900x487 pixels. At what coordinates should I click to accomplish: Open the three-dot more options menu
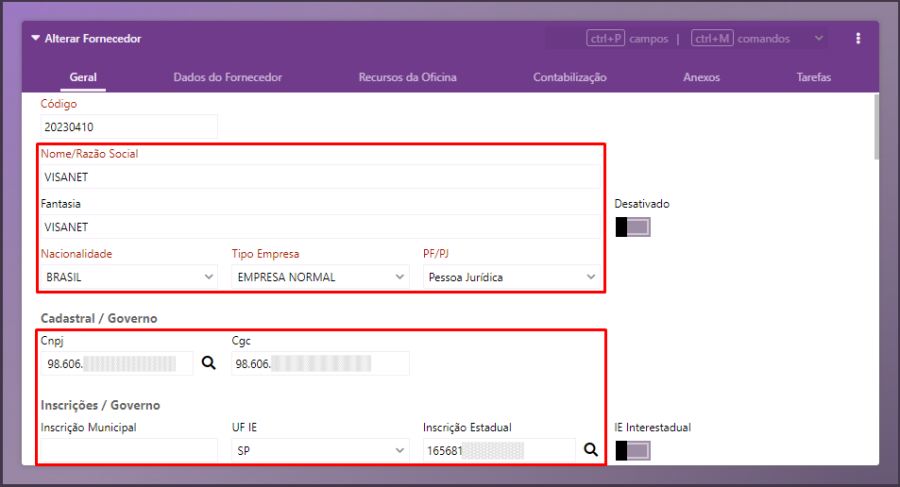tap(858, 38)
